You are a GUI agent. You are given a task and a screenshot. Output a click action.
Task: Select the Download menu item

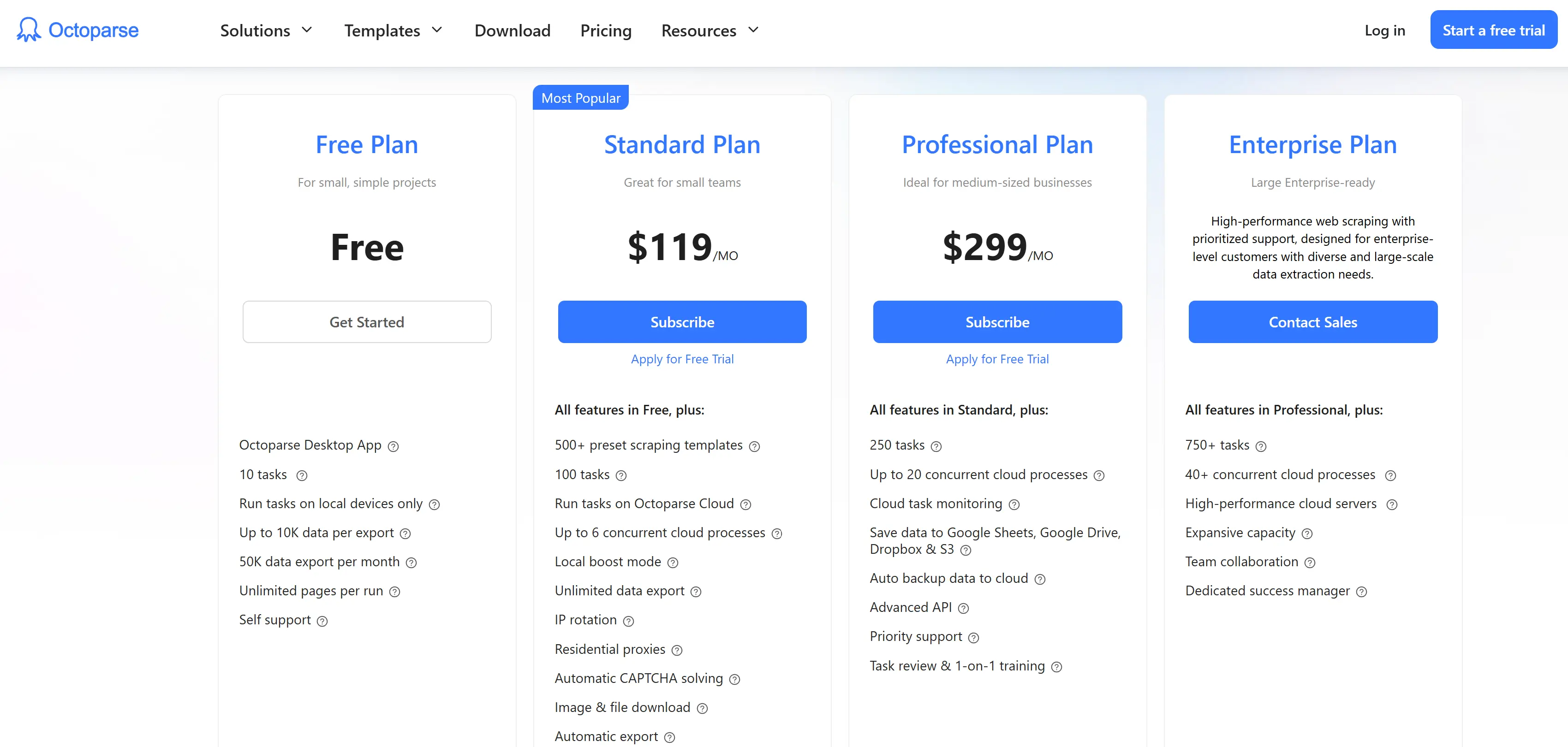click(x=512, y=30)
